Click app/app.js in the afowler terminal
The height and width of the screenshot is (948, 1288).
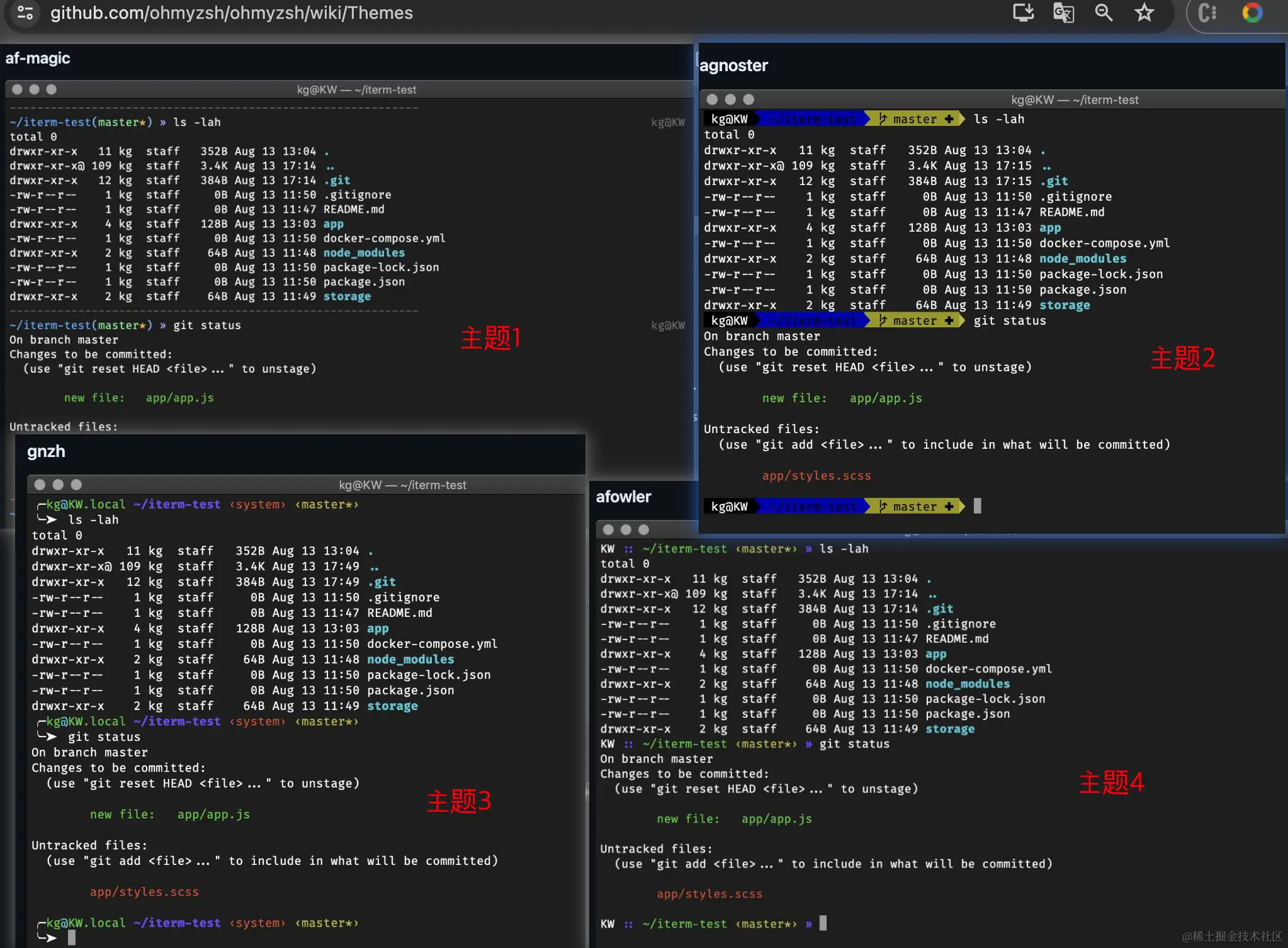tap(777, 818)
